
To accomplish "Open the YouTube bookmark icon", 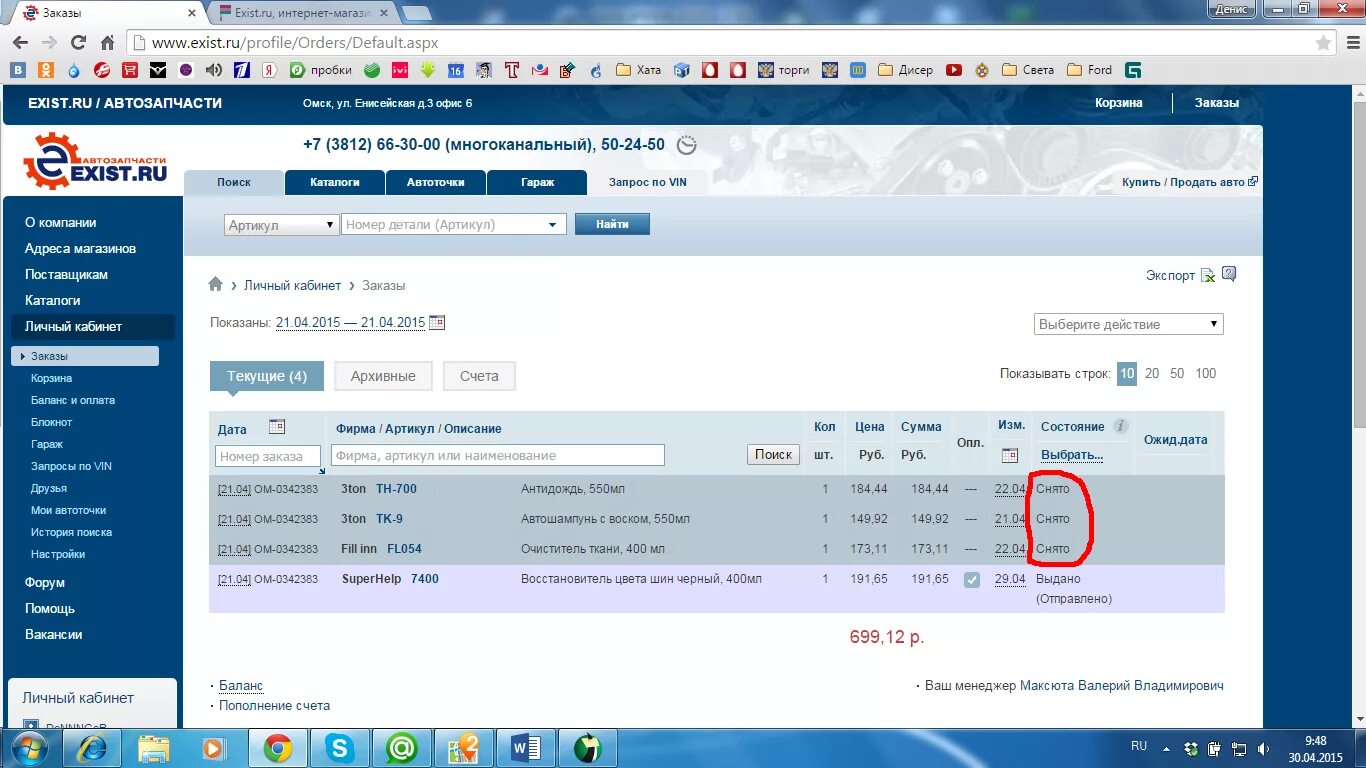I will click(954, 70).
